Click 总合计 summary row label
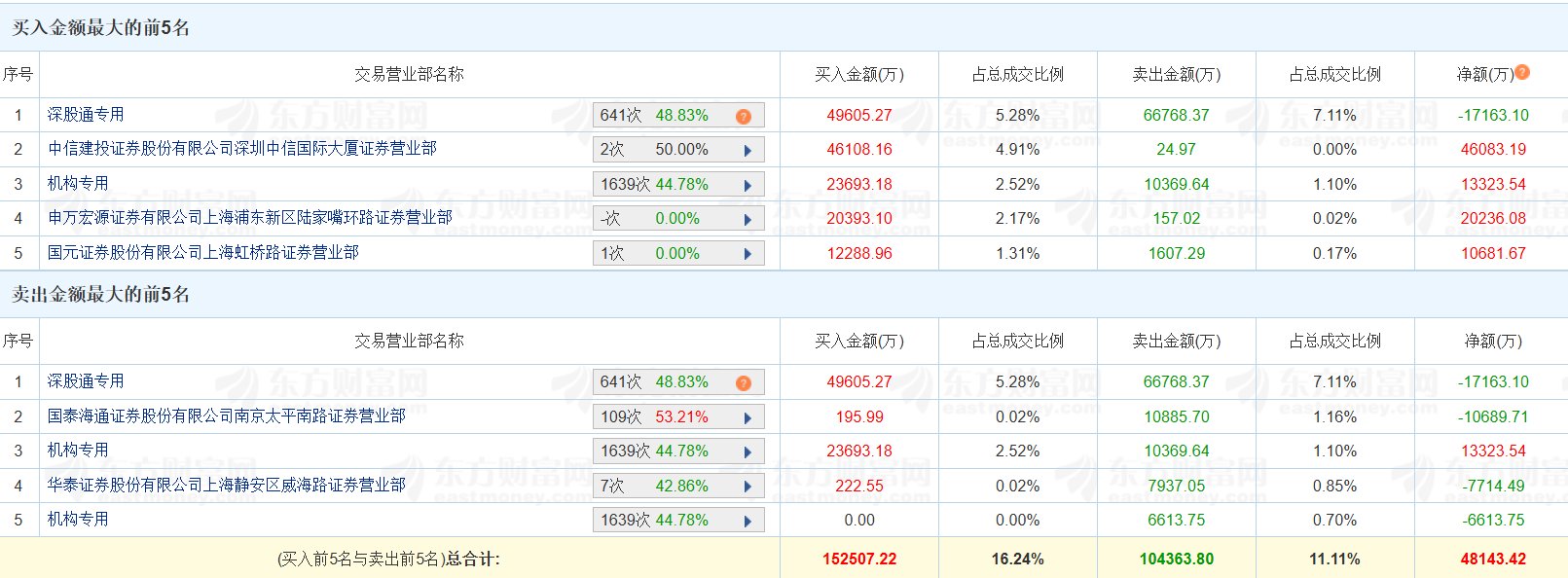The image size is (1568, 578). pyautogui.click(x=388, y=560)
